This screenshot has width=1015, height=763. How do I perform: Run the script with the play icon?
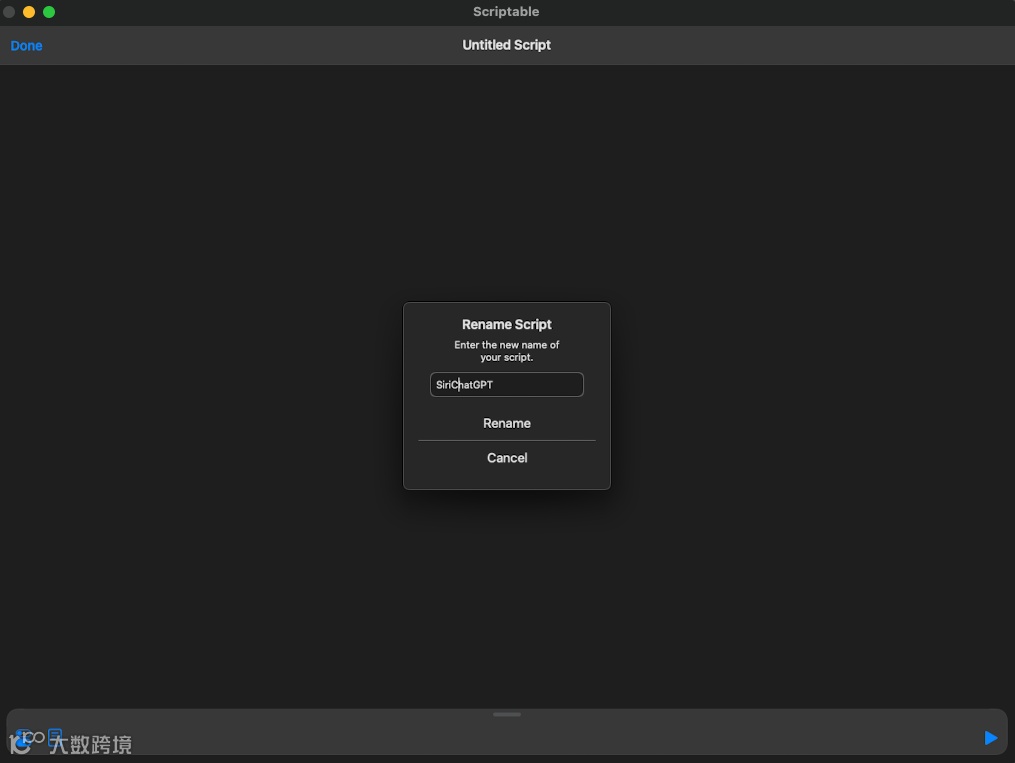[990, 738]
